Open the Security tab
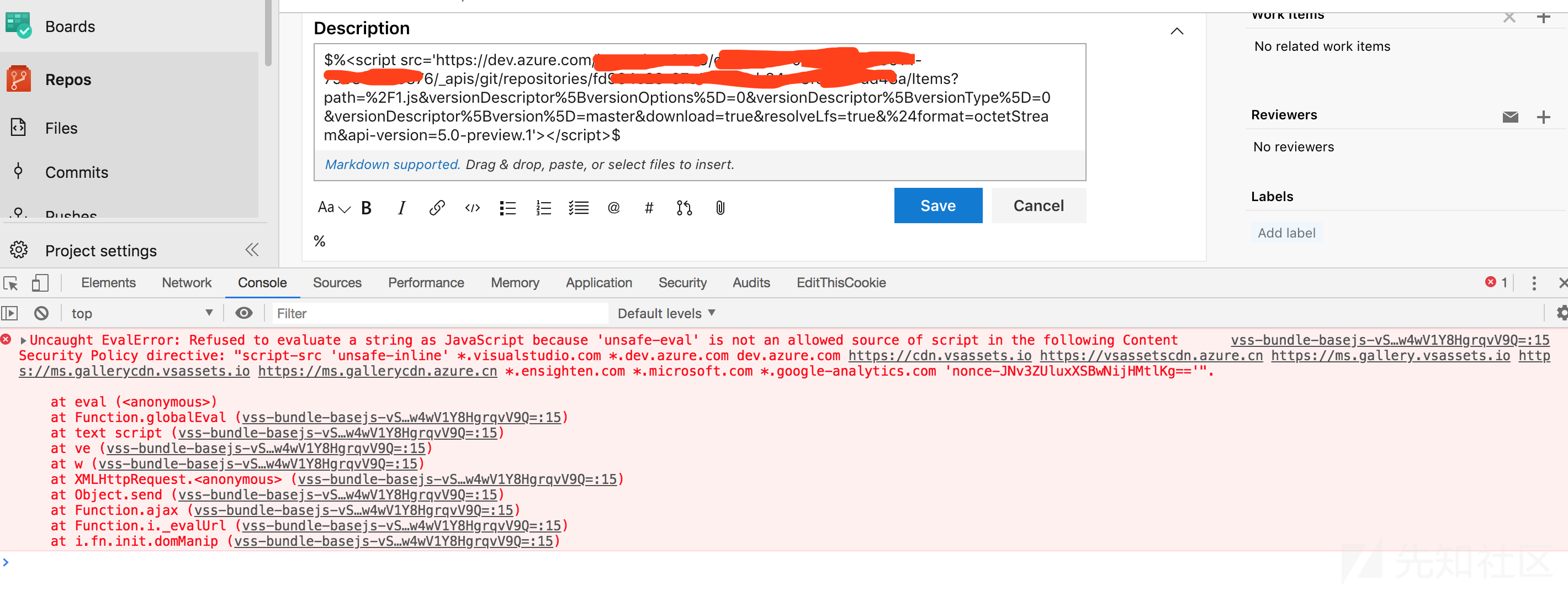Screen dimensions: 1568x590 682,282
